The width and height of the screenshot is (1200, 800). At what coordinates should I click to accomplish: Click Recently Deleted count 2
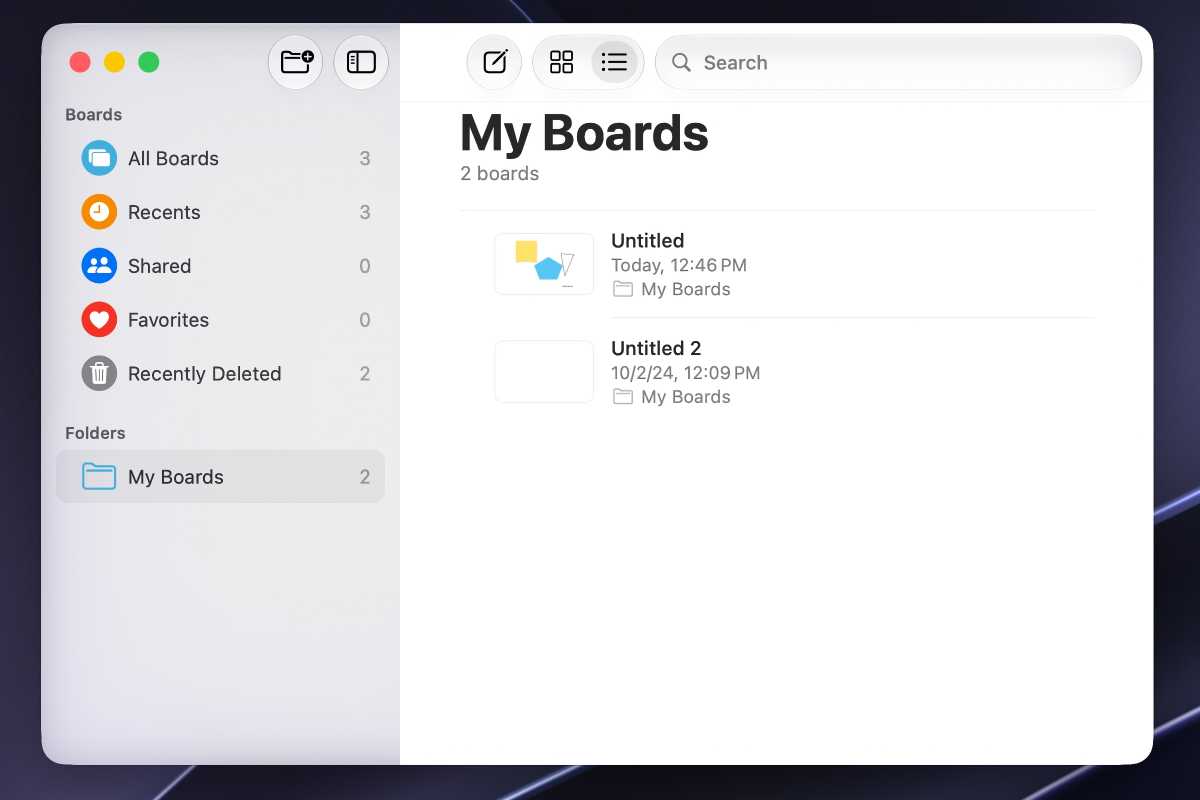pyautogui.click(x=365, y=374)
